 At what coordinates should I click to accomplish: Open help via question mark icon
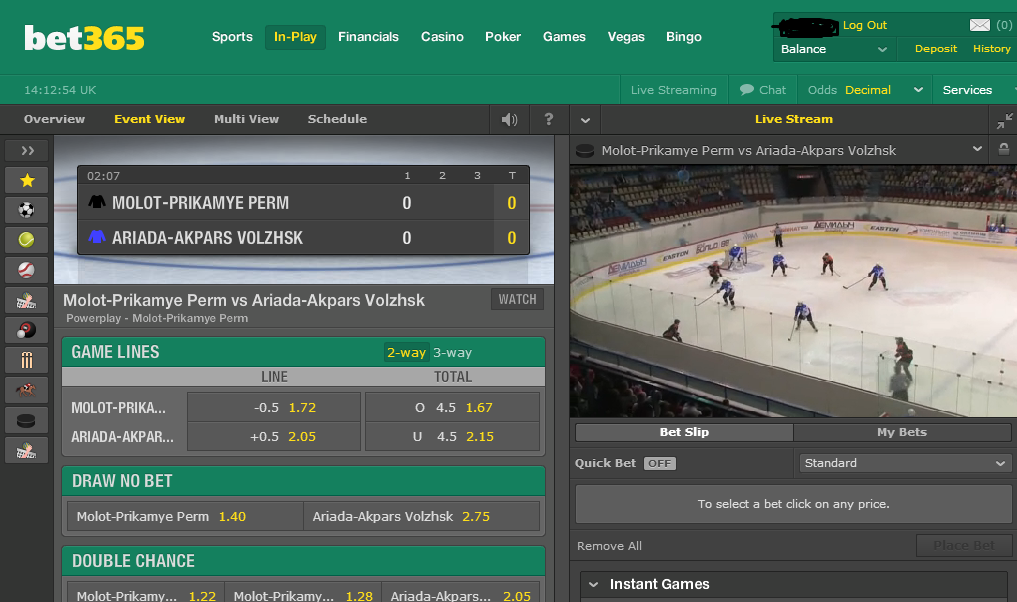coord(549,119)
